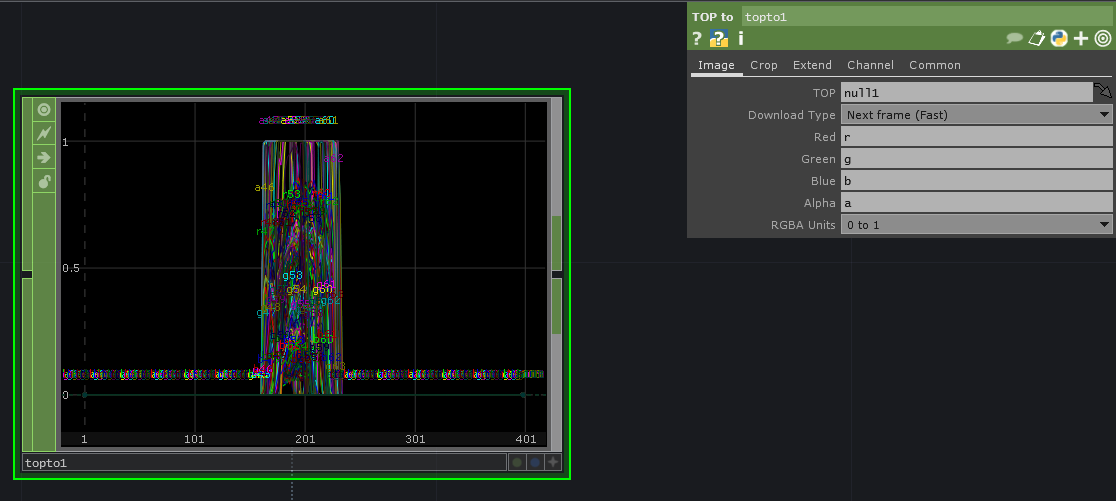Click the target icon in parameter header
Screen dimensions: 1116x501
pyautogui.click(x=1103, y=39)
